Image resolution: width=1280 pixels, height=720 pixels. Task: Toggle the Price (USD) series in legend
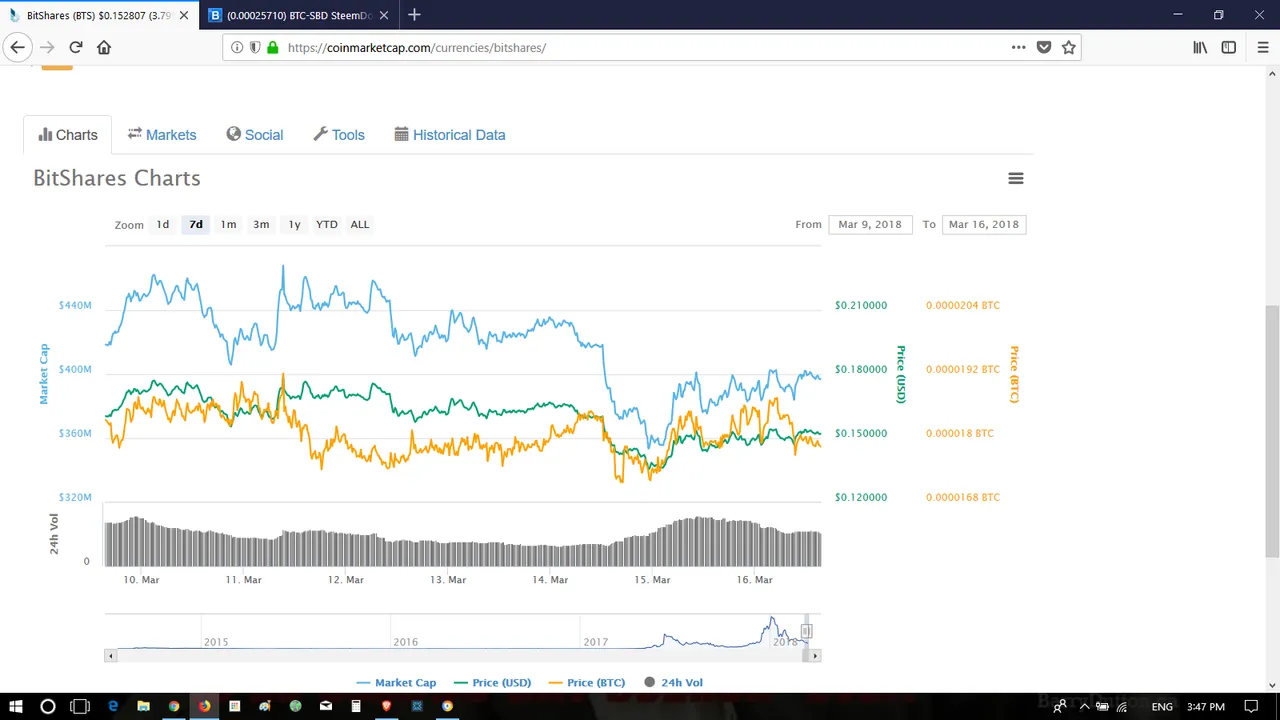point(492,682)
